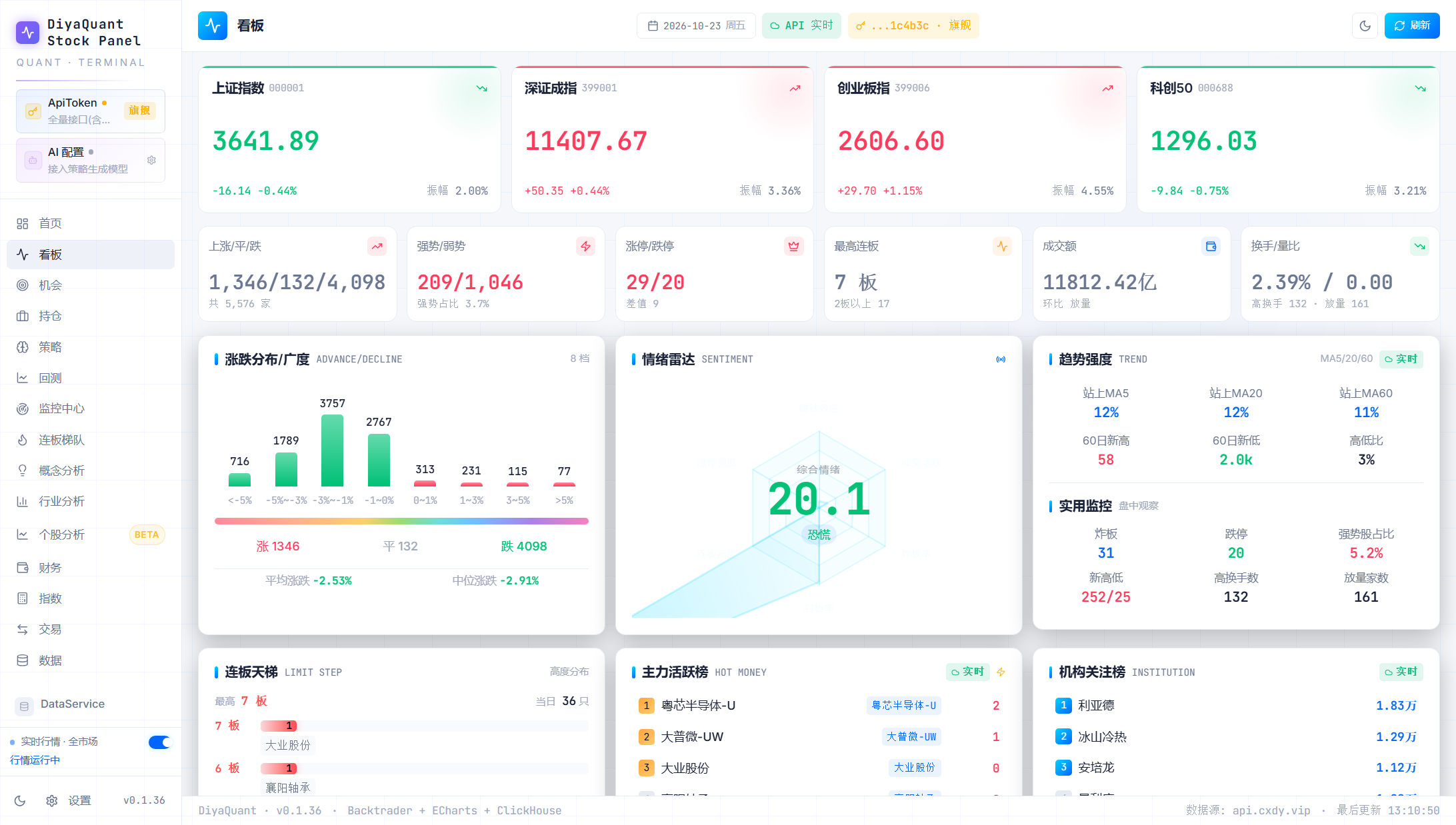The width and height of the screenshot is (1456, 825).
Task: Click the 上证指数 trend-down icon
Action: (481, 88)
